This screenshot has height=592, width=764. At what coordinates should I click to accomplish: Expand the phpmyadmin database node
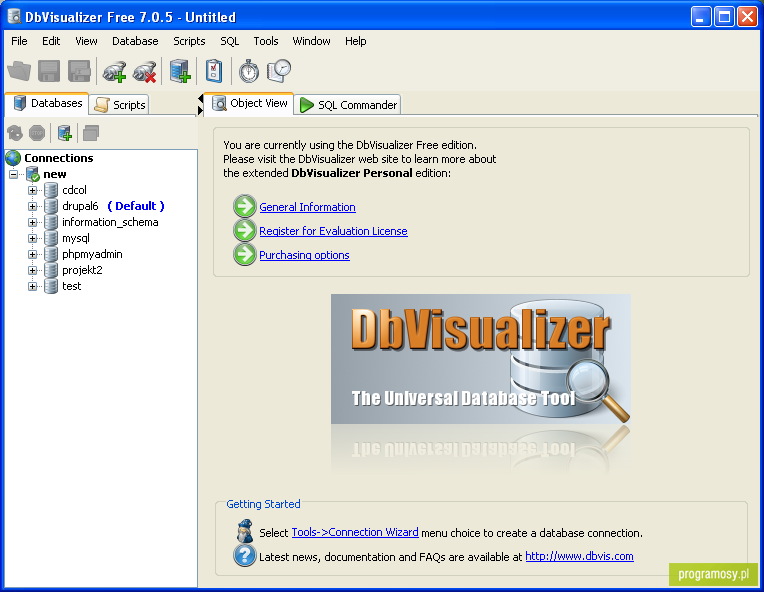(32, 254)
